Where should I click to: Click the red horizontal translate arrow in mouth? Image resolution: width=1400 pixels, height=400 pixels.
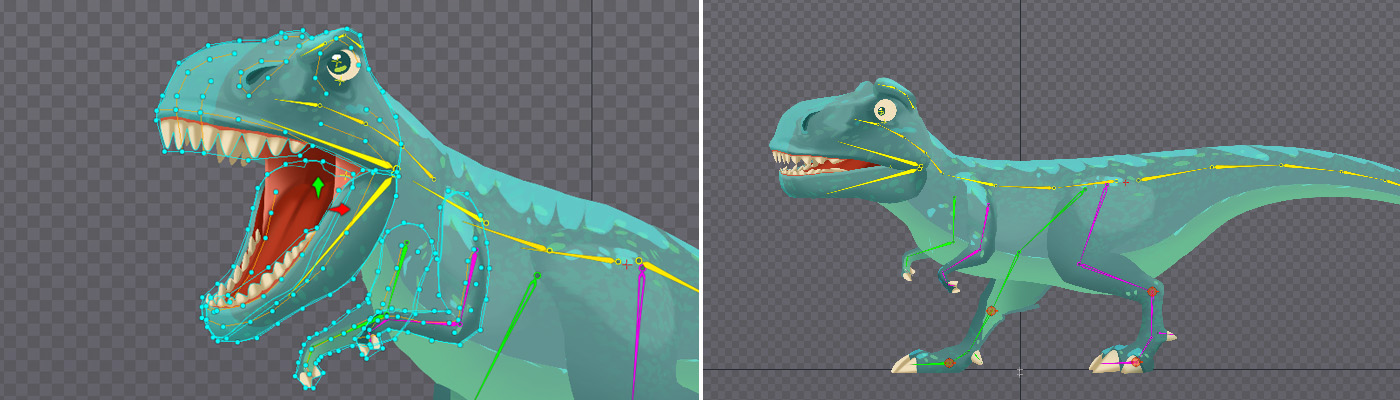(x=340, y=209)
